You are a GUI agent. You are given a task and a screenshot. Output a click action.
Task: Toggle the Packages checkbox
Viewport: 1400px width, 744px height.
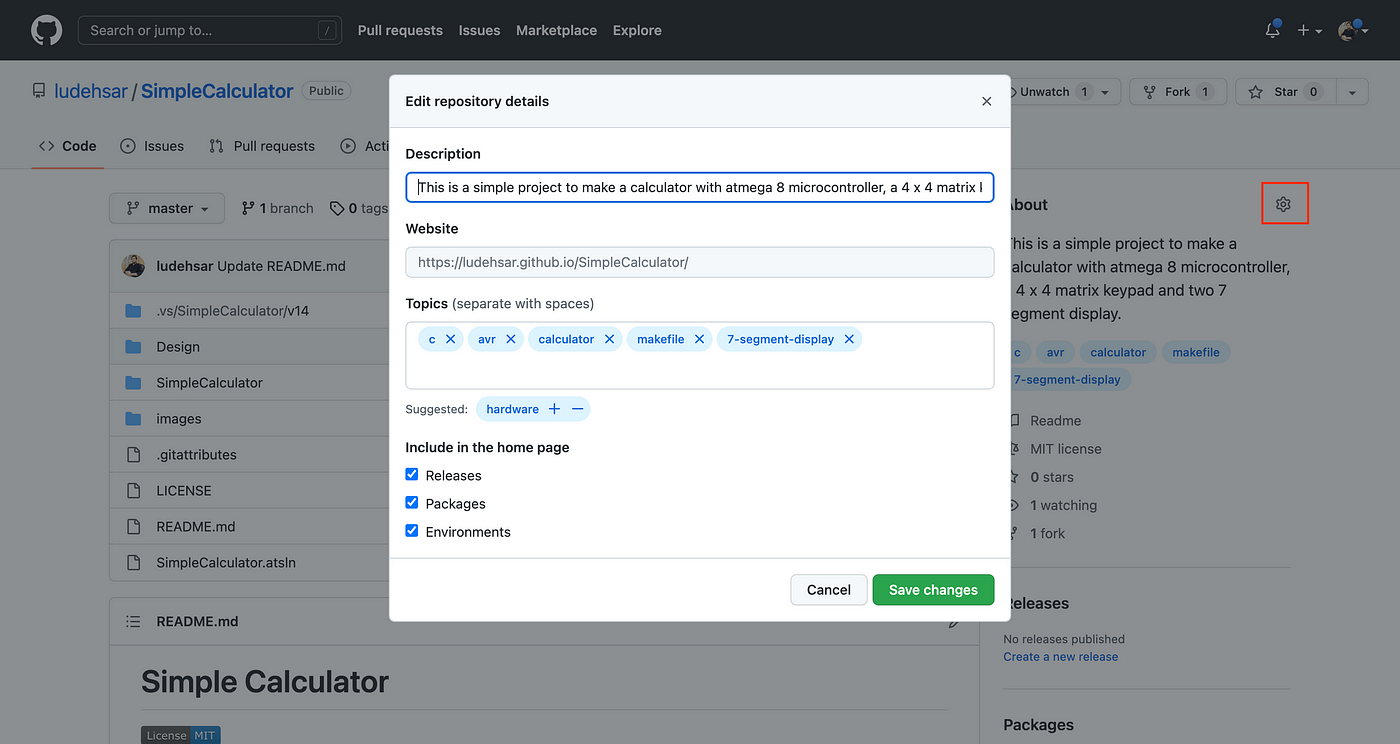point(411,502)
